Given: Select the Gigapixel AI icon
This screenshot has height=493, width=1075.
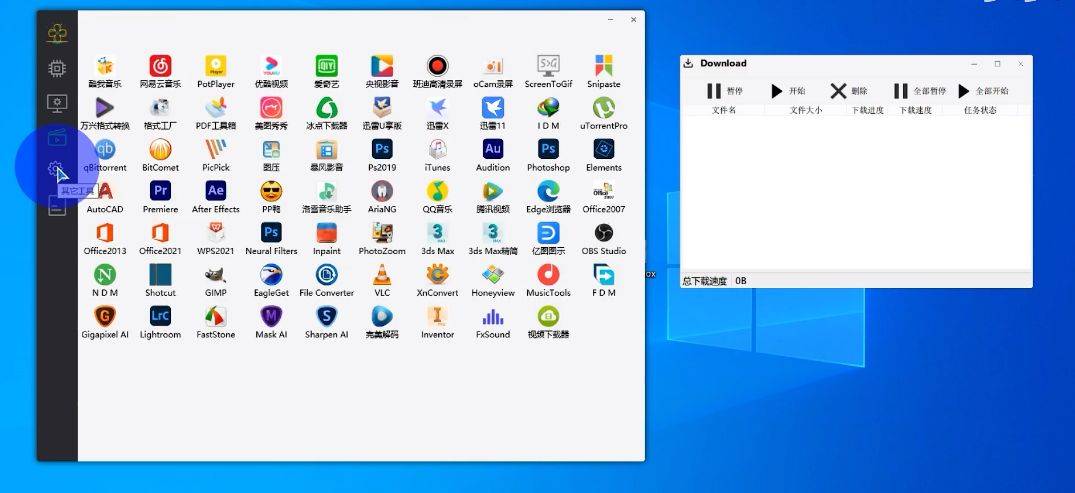Looking at the screenshot, I should point(105,318).
